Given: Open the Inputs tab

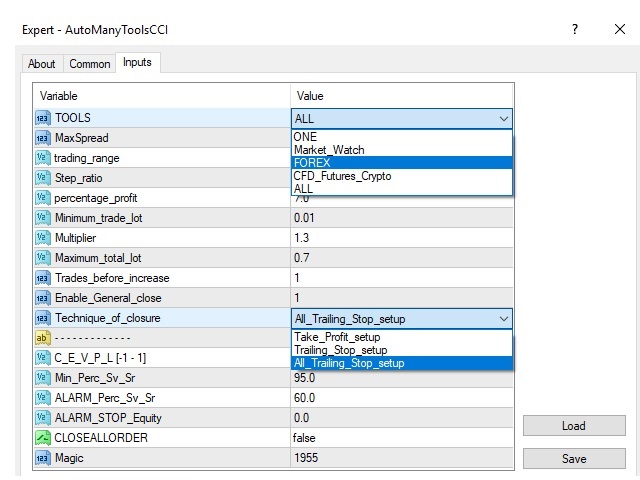Looking at the screenshot, I should coord(138,62).
